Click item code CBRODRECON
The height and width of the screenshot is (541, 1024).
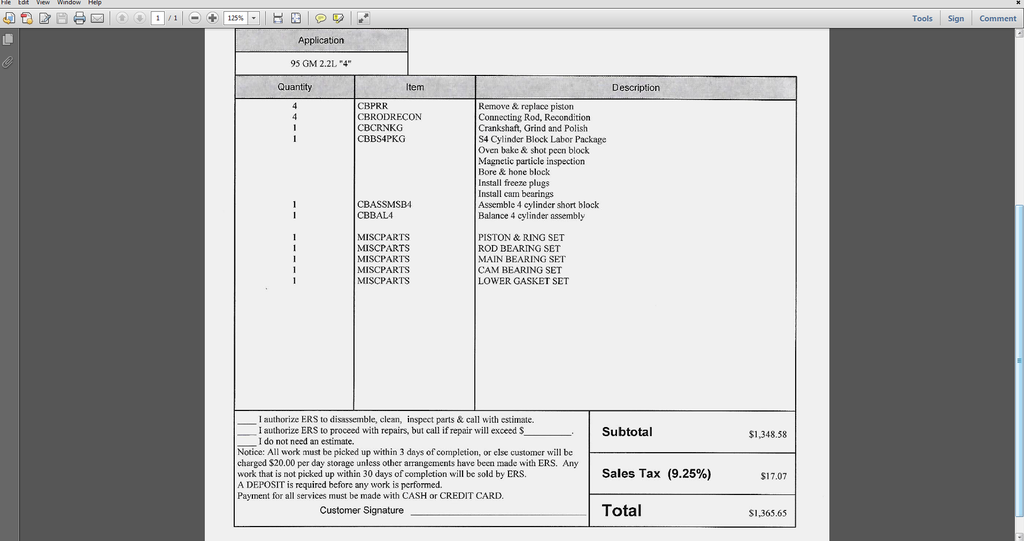pyautogui.click(x=389, y=117)
